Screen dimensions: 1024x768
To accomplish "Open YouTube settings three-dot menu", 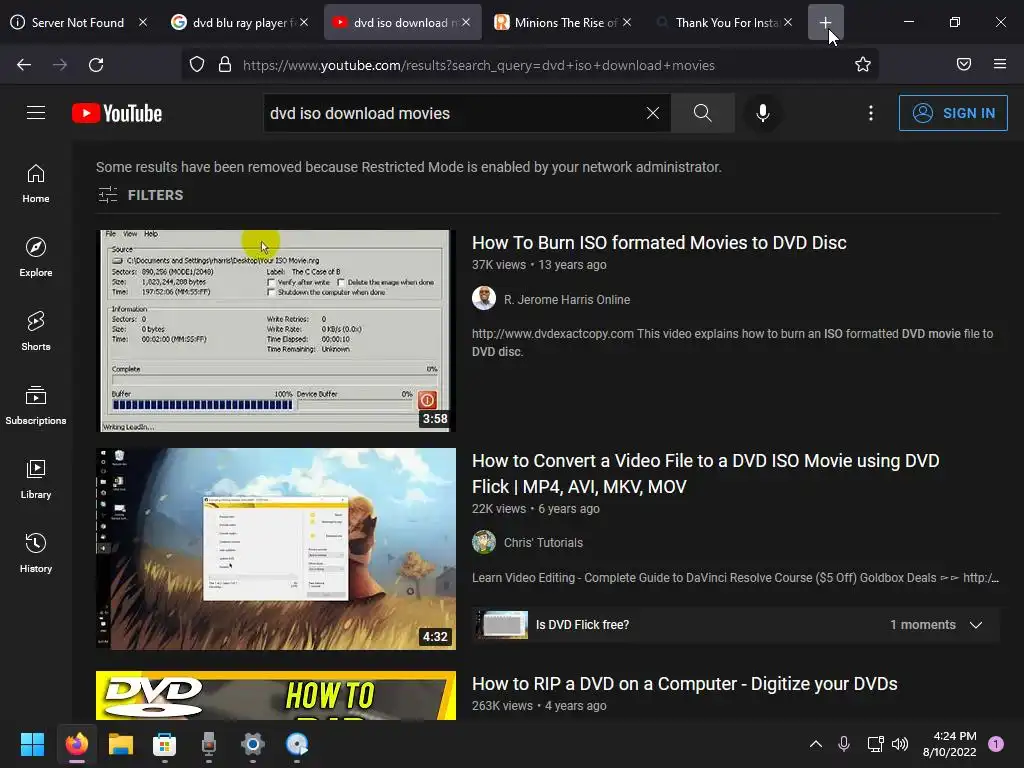I will [871, 114].
